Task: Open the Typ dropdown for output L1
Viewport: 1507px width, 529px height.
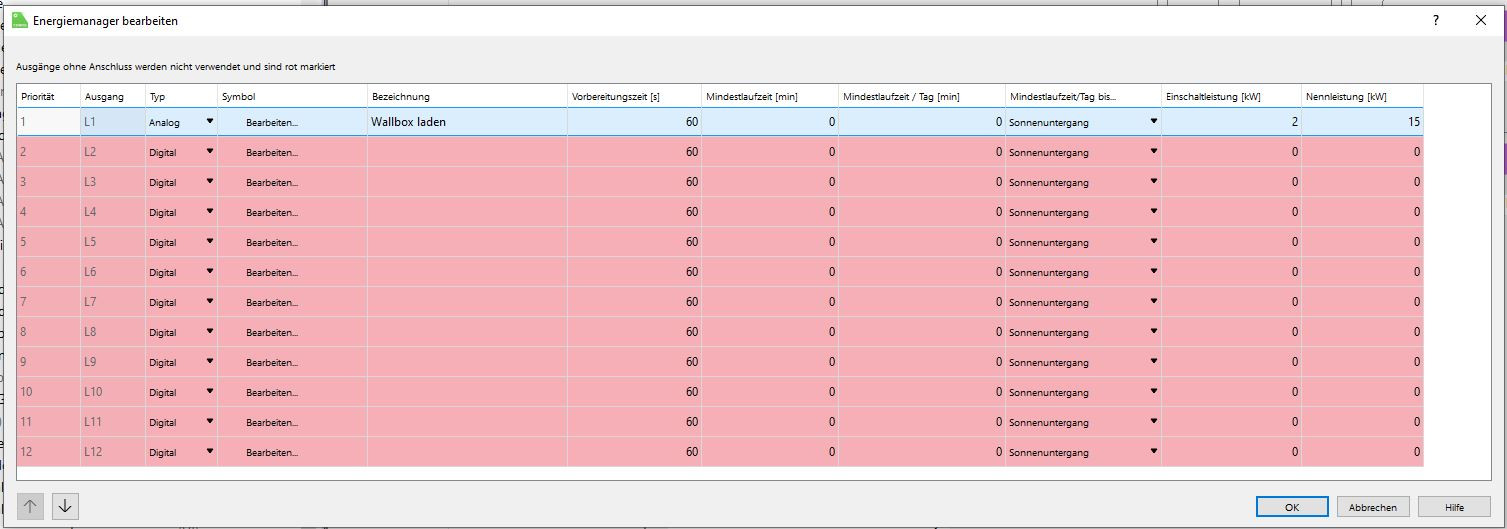Action: coord(210,121)
